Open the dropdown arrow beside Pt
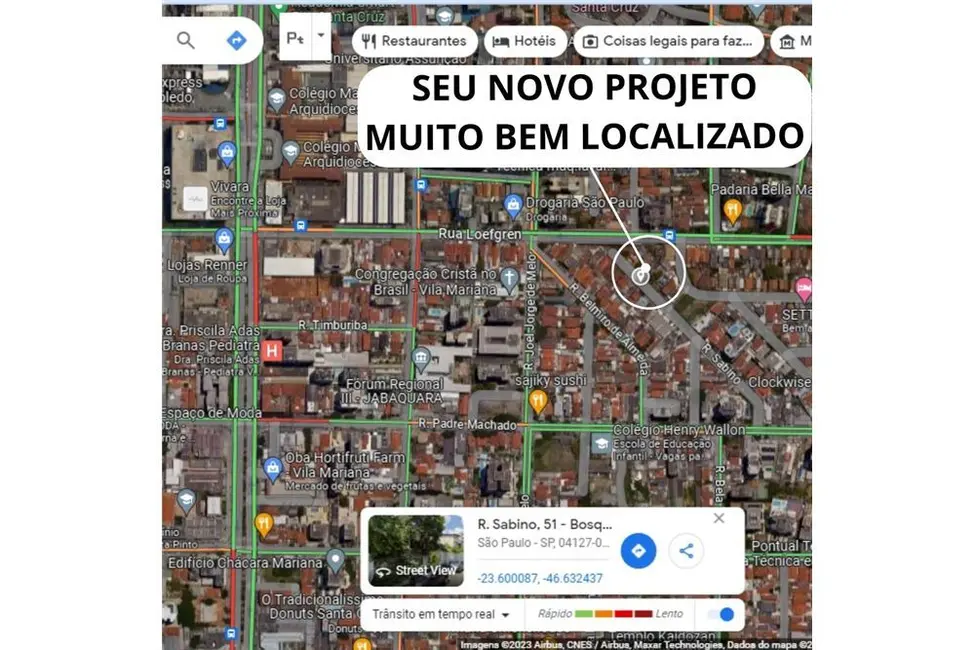The width and height of the screenshot is (975, 650). tap(320, 37)
